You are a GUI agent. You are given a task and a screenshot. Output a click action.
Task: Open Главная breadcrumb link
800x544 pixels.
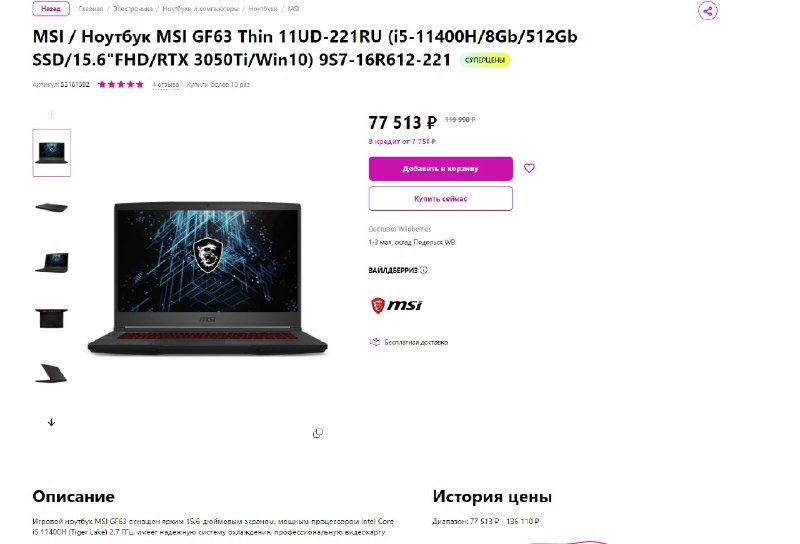(91, 9)
